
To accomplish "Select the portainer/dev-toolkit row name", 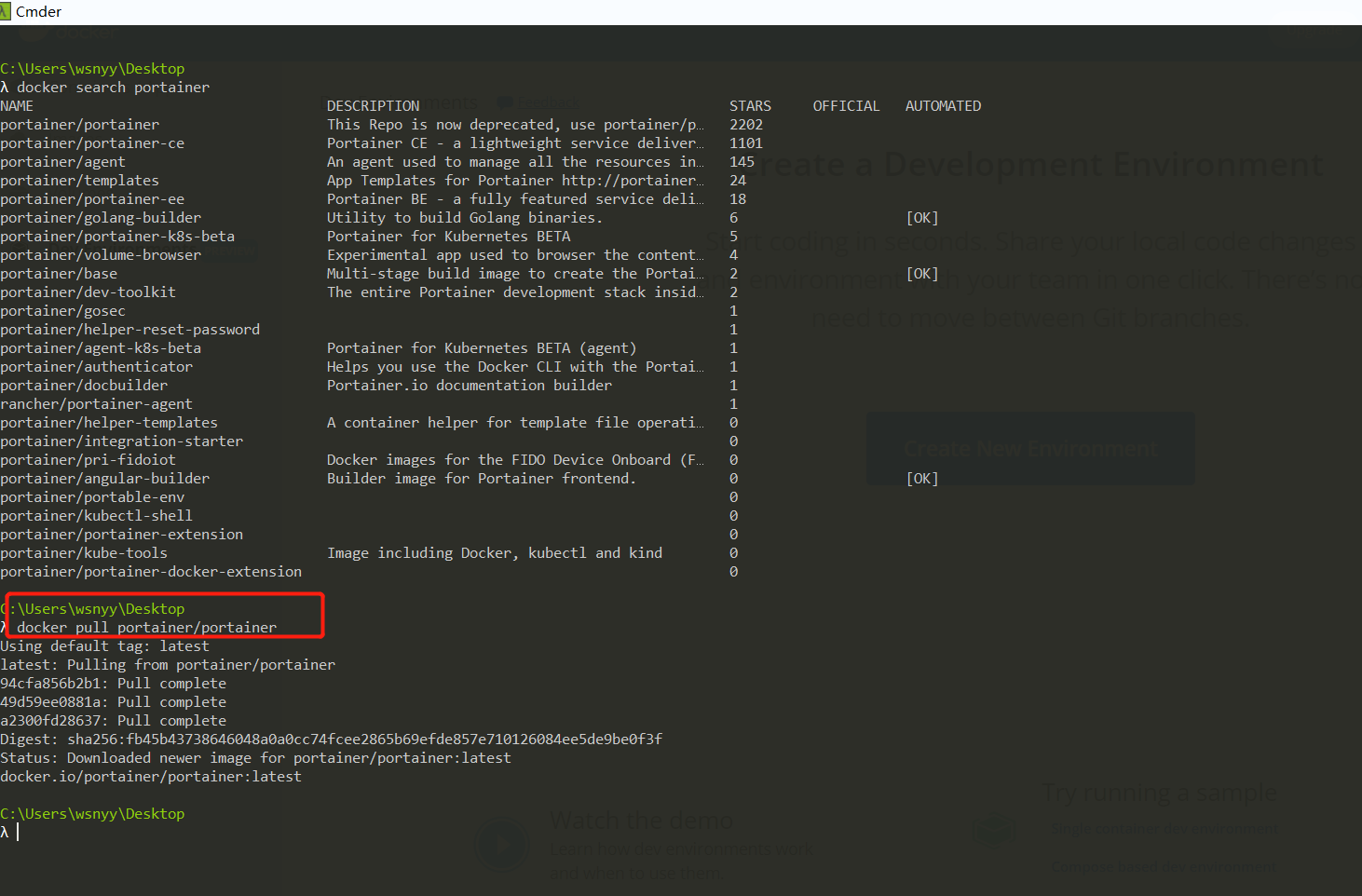I will coord(88,292).
